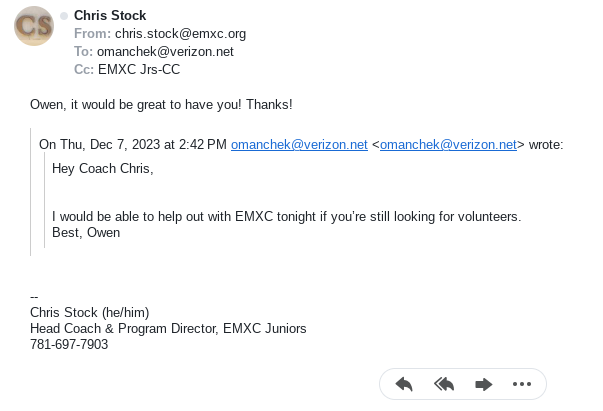Open the three-dot more actions menu
Viewport: 603px width, 411px height.
coord(521,384)
